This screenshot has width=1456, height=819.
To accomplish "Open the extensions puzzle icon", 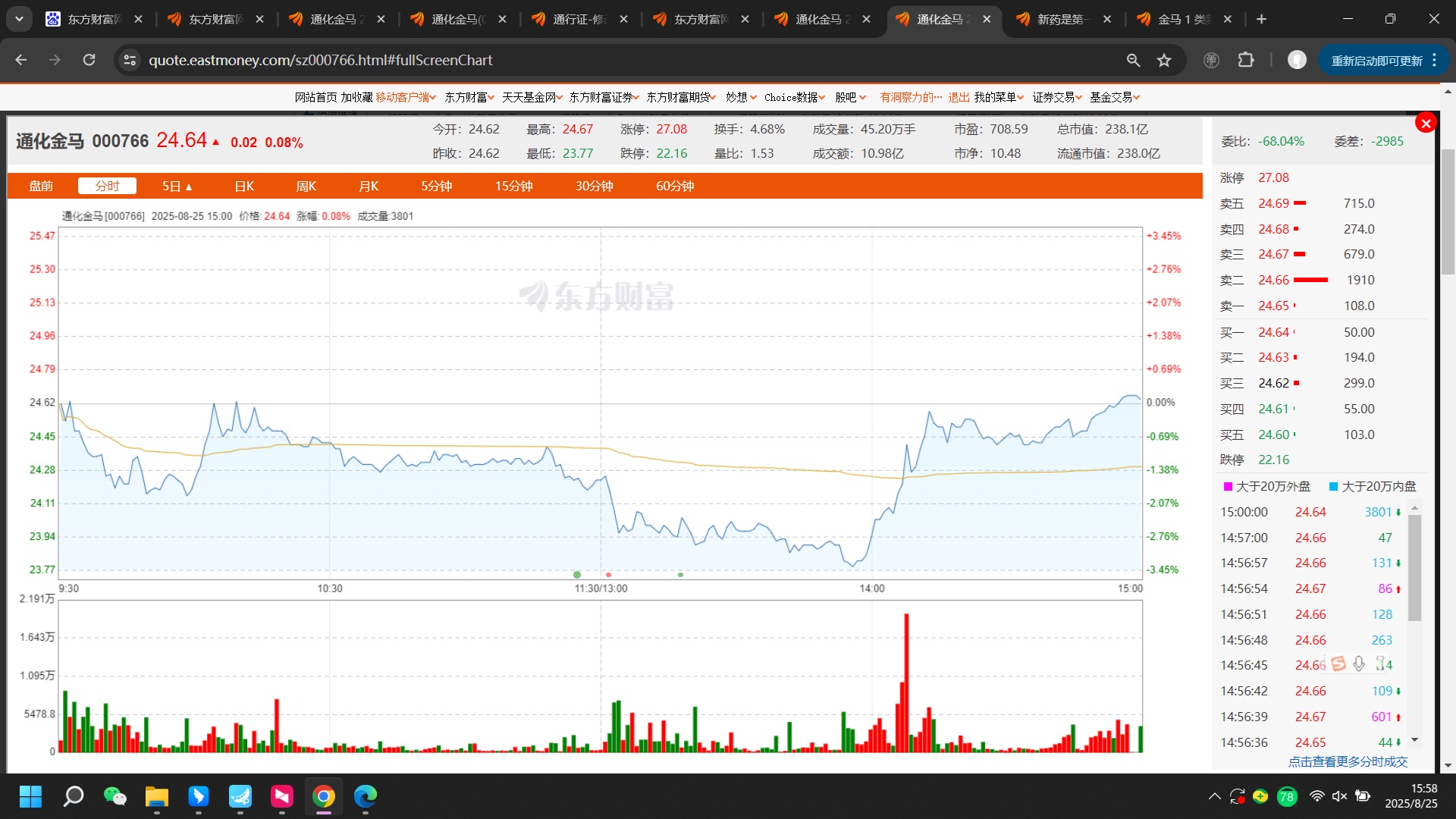I will point(1246,60).
